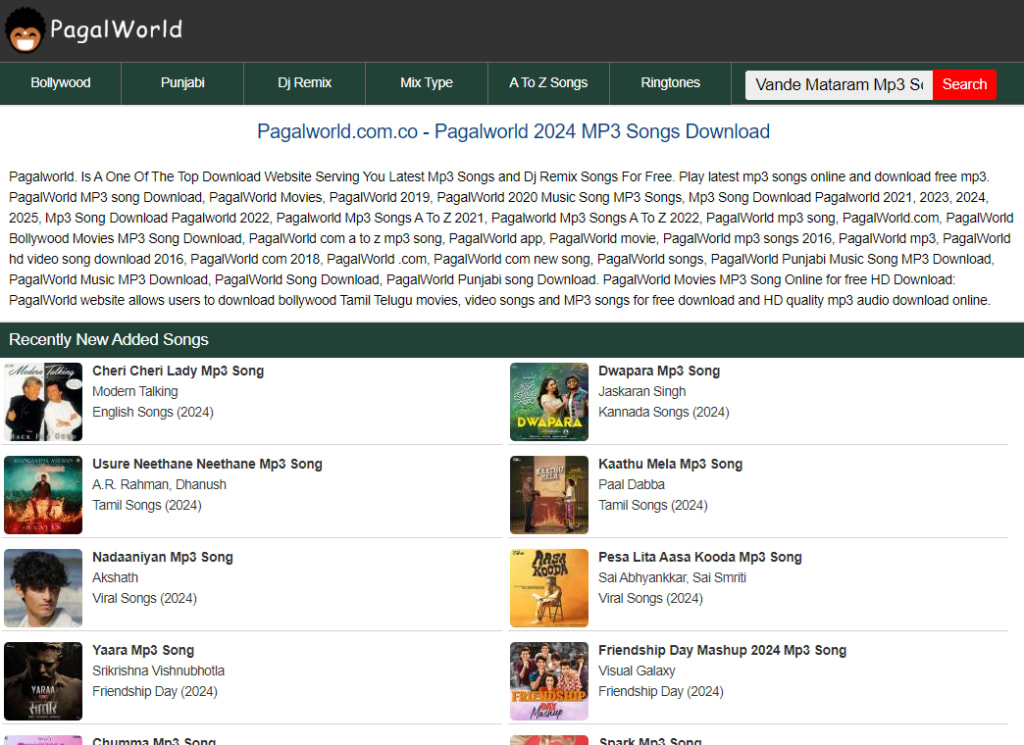Screen dimensions: 1024x745
Task: Select Friendship Day (2024) under Yaara
Action: pyautogui.click(x=155, y=691)
